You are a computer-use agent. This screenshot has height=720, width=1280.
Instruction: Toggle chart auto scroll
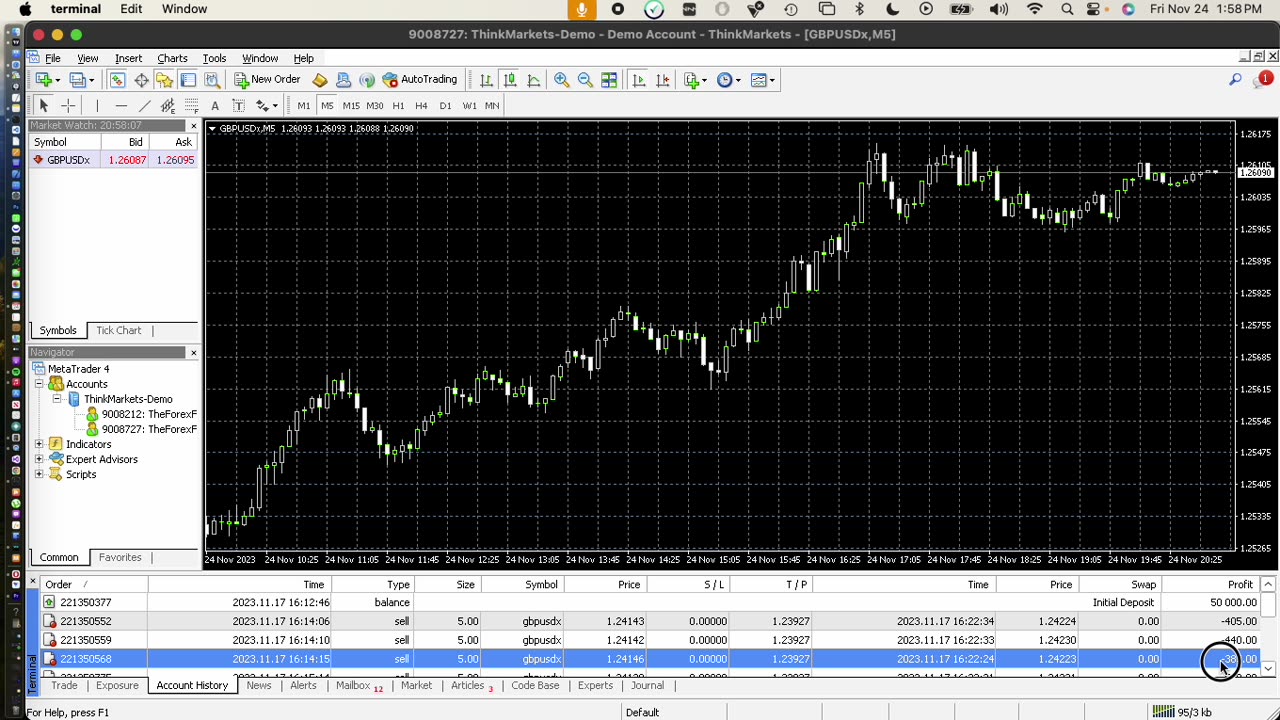tap(638, 80)
